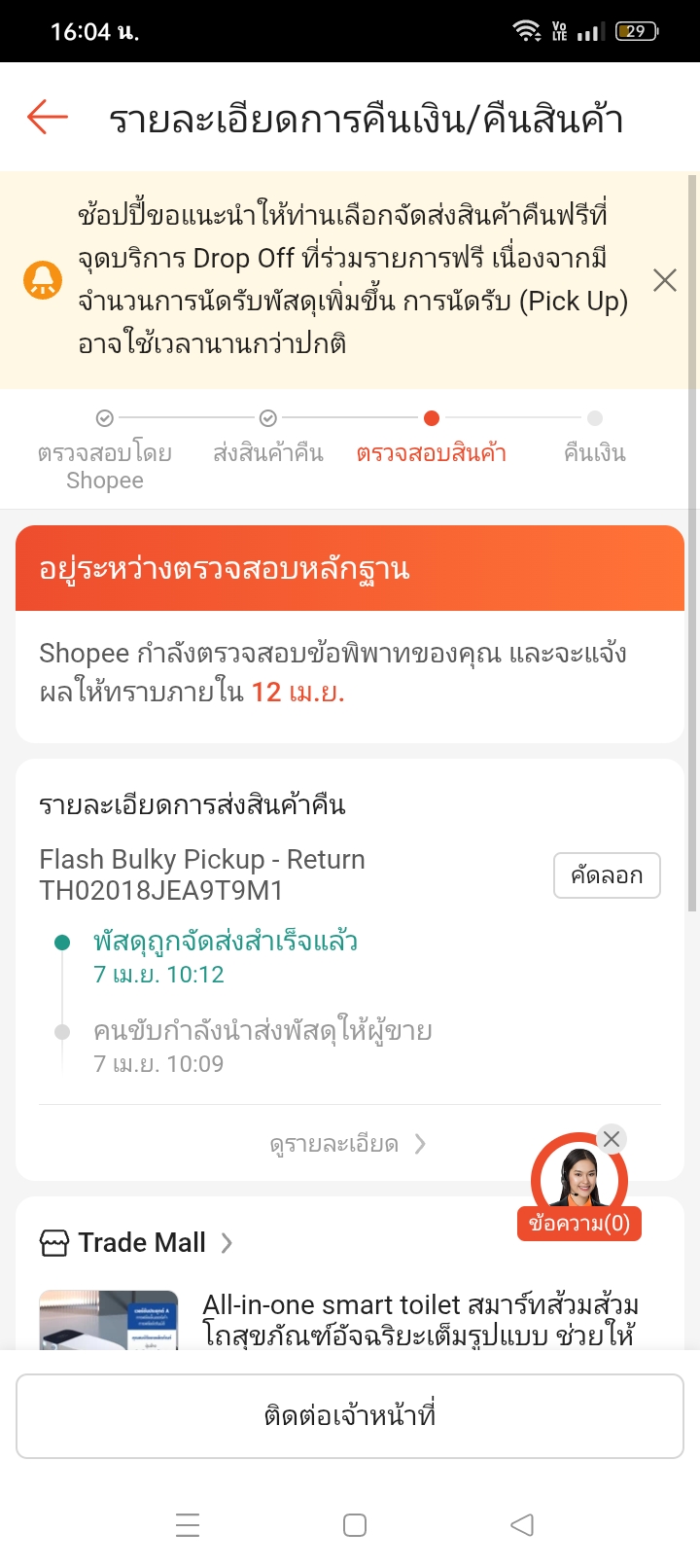Tap the ติดต่อเจ้าหน้าที่ contact button
Screen dimensions: 700x1568
tap(350, 1416)
